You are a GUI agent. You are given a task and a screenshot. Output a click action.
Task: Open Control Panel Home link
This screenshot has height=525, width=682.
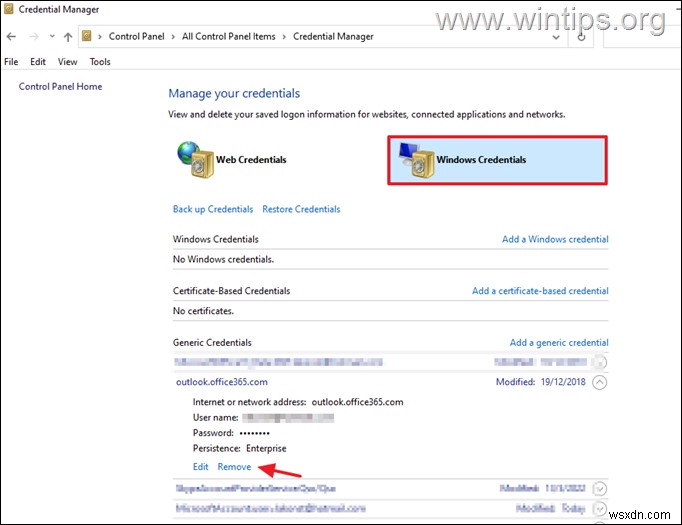[x=60, y=87]
